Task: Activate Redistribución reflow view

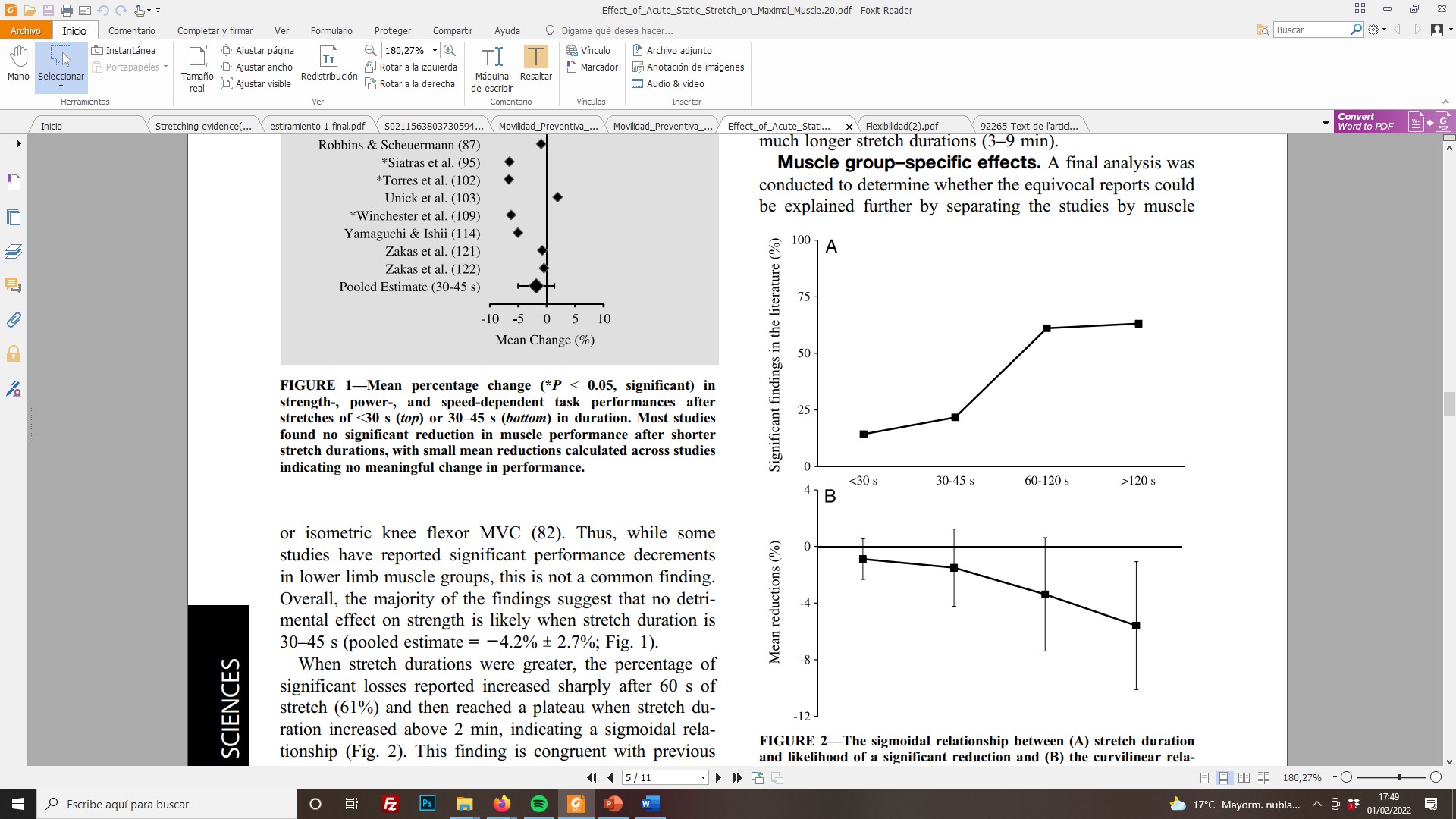Action: tap(329, 63)
